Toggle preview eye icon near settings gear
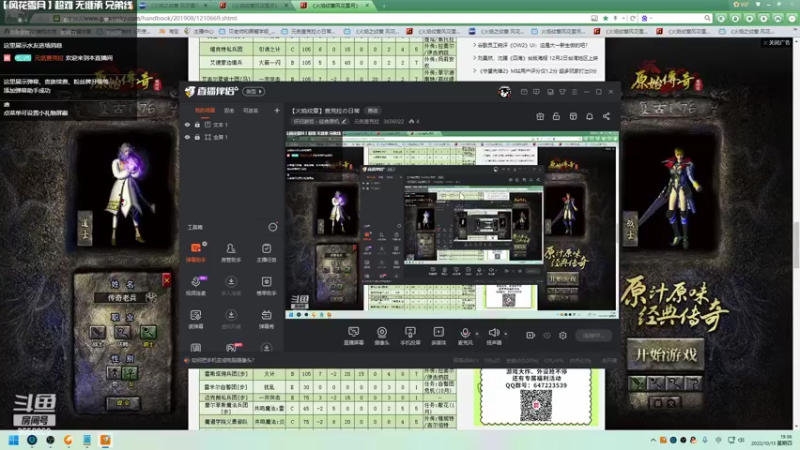The width and height of the screenshot is (800, 450). [x=547, y=335]
